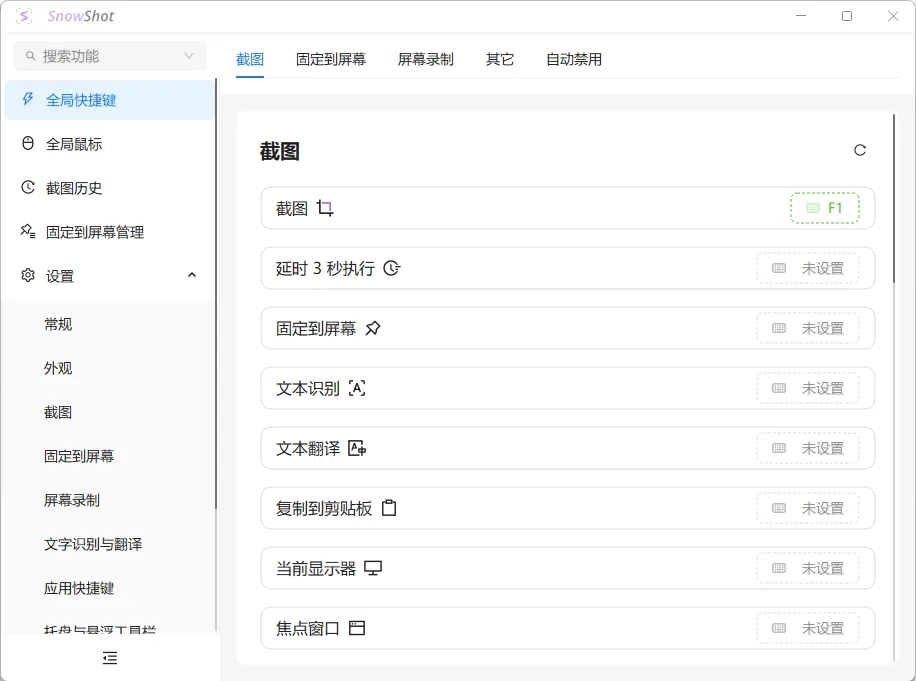The width and height of the screenshot is (916, 681).
Task: Click the window icon in 焦点窗口 row
Action: (357, 628)
